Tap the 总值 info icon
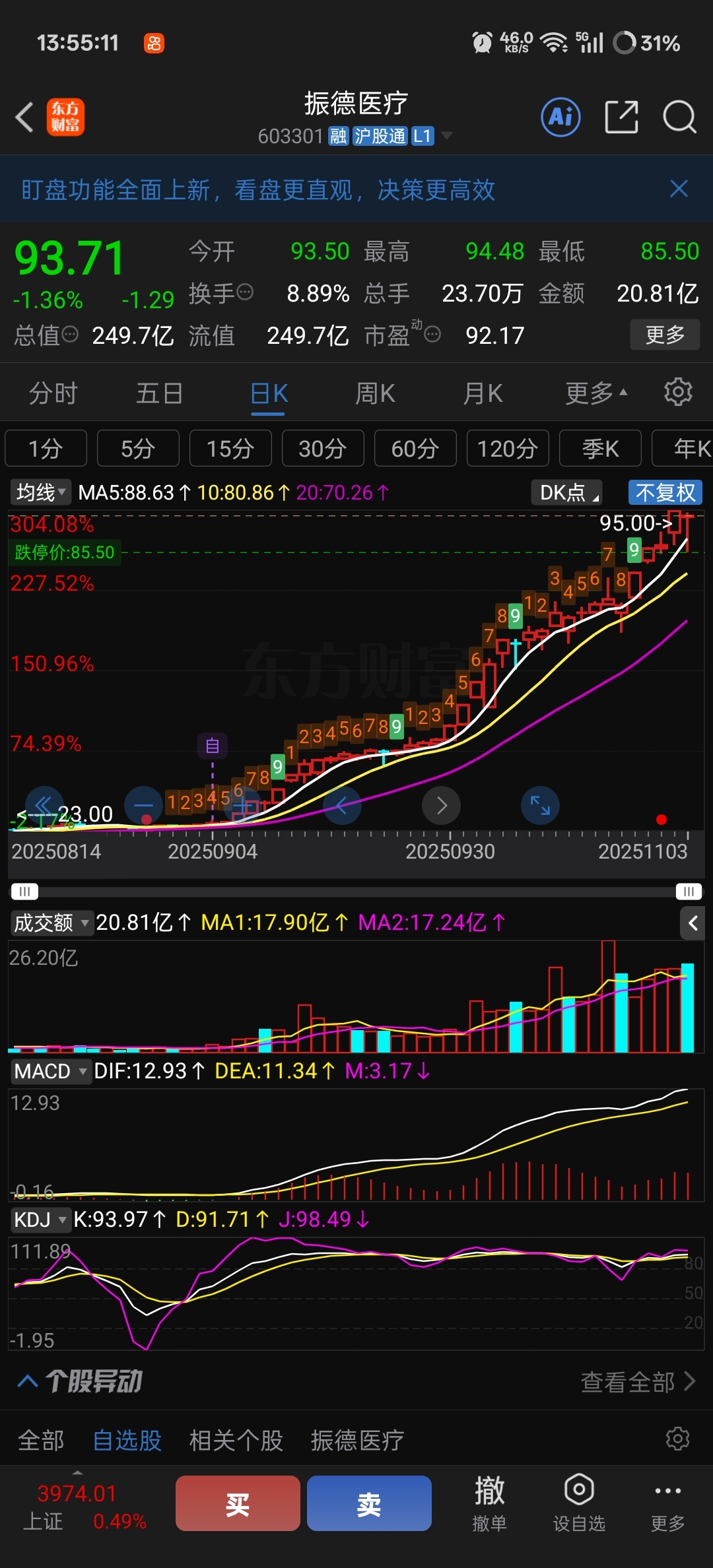 pyautogui.click(x=70, y=334)
